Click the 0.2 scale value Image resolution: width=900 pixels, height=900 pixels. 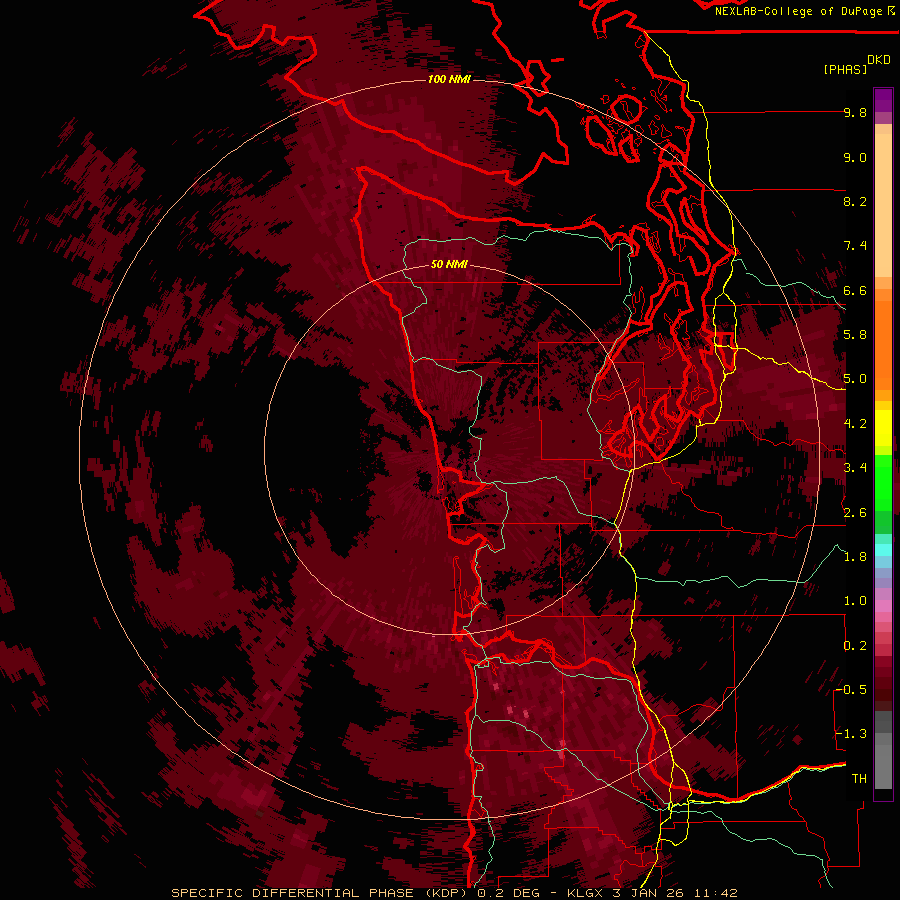point(855,645)
